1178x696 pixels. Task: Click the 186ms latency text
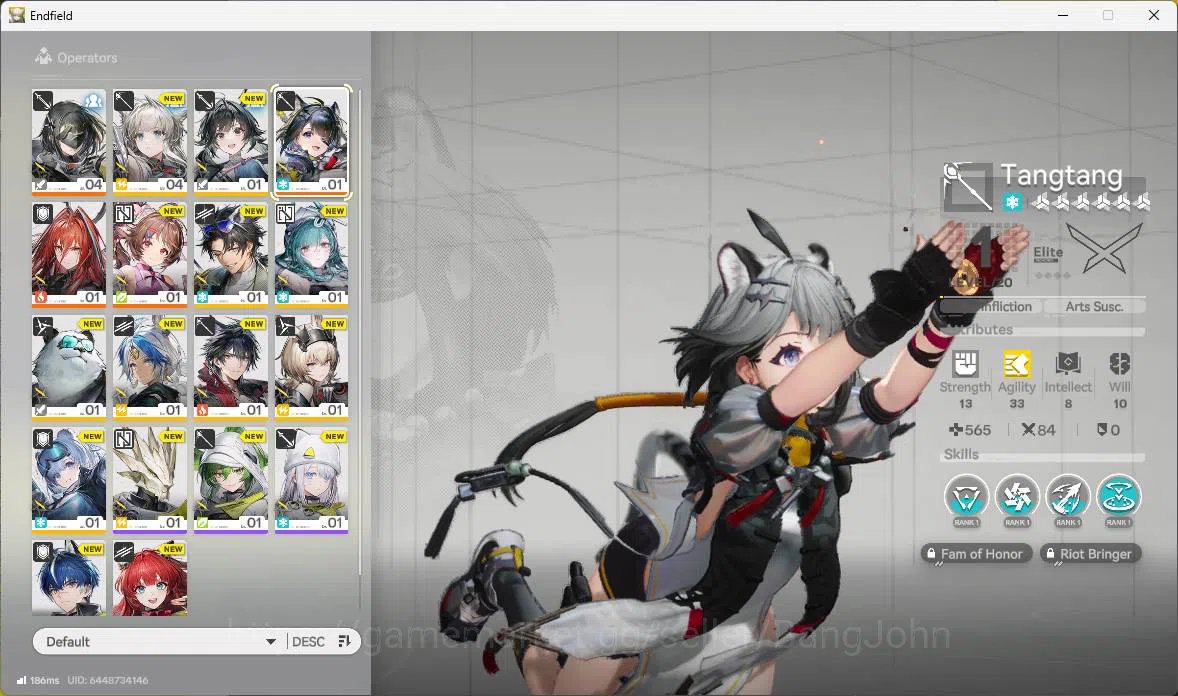44,680
